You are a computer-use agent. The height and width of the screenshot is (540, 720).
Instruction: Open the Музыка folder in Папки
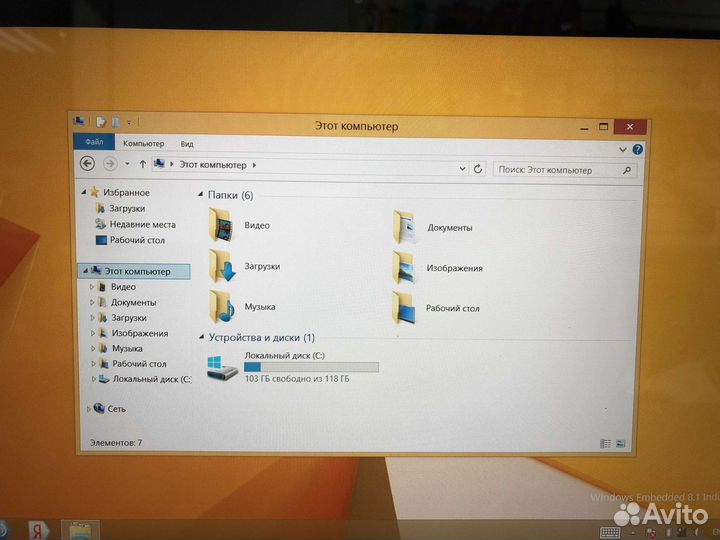242,306
